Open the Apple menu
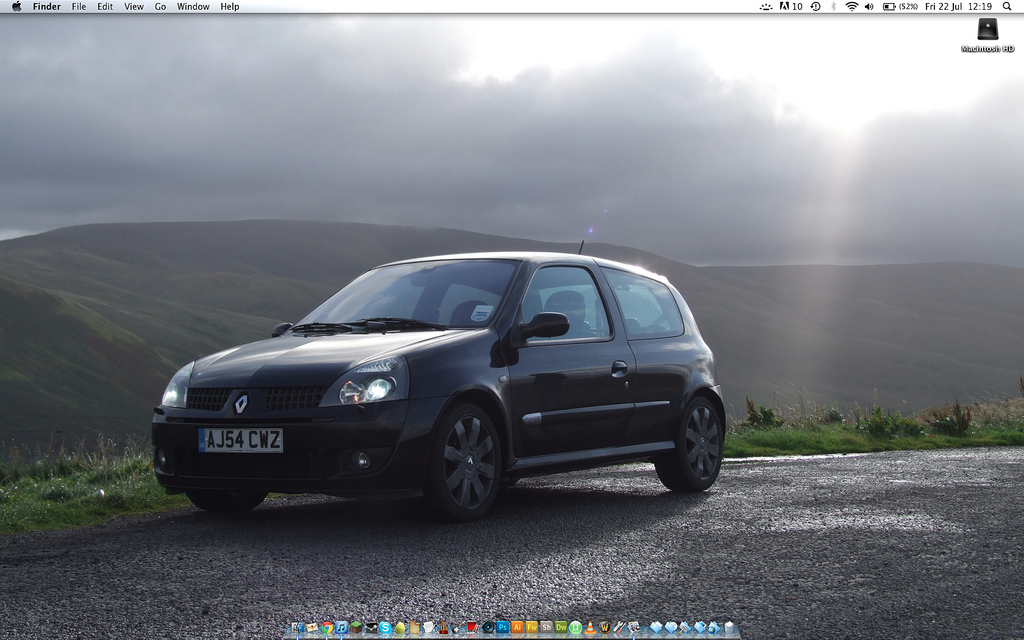The image size is (1024, 640). [16, 6]
